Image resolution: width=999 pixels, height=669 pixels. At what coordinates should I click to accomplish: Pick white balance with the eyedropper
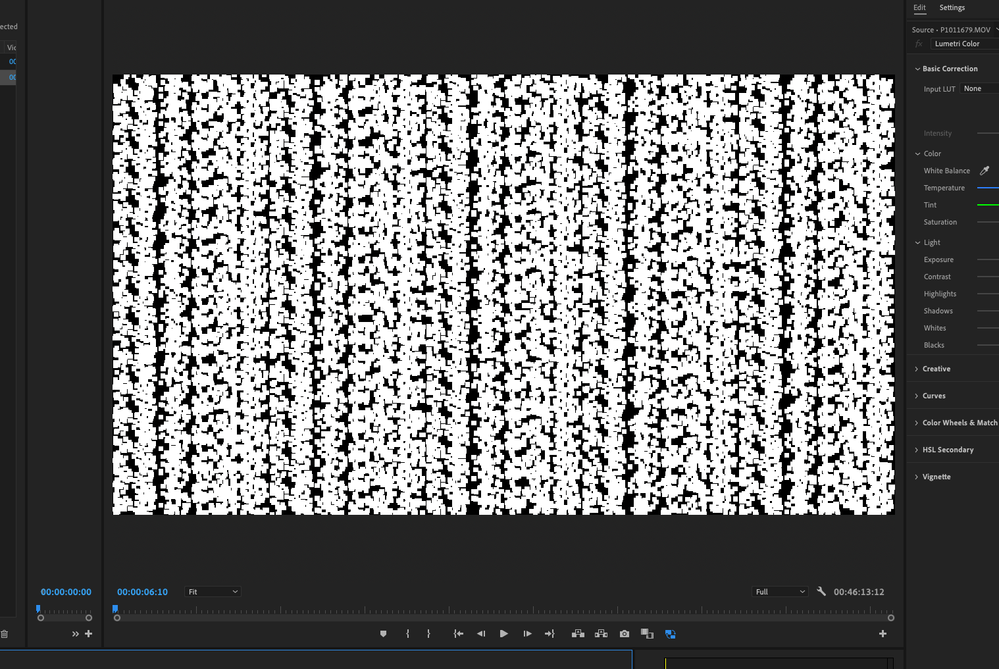(984, 170)
